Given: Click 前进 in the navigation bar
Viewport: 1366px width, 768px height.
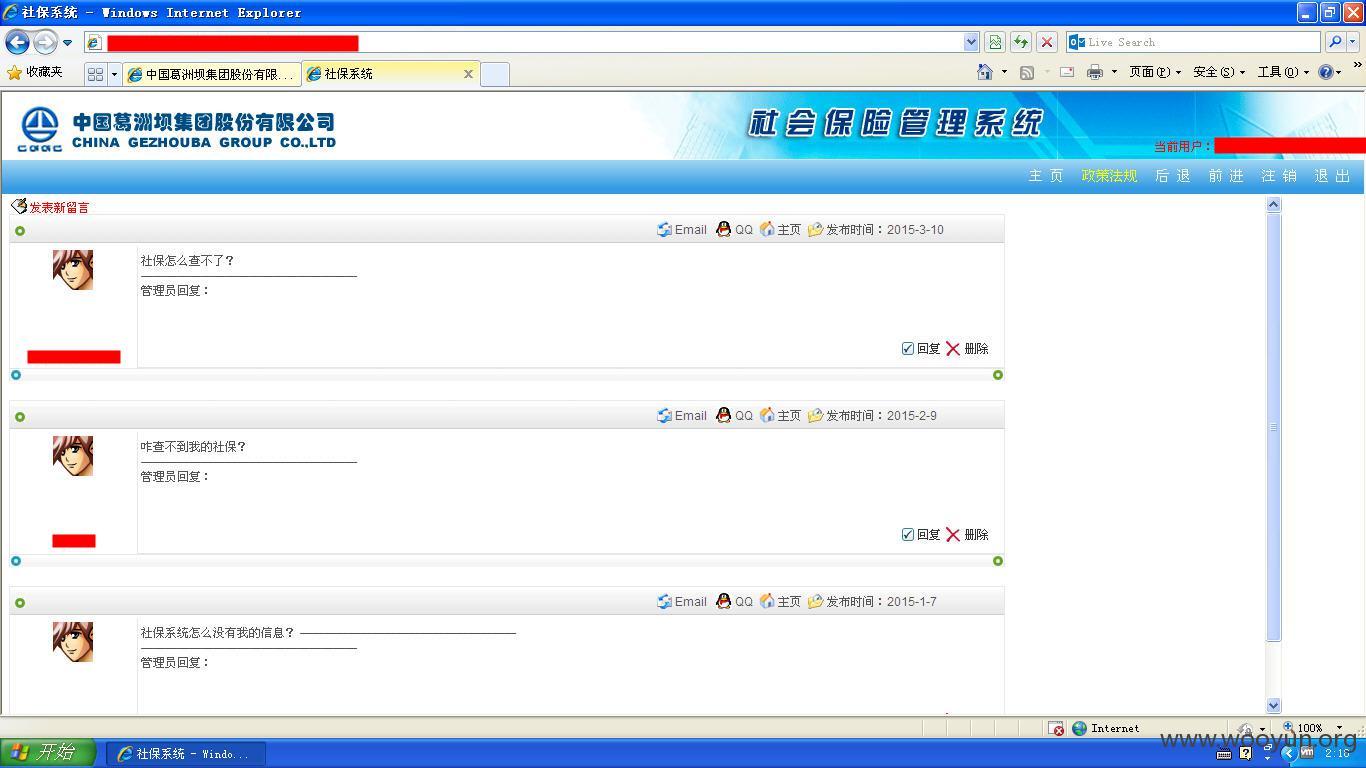Looking at the screenshot, I should tap(1226, 176).
